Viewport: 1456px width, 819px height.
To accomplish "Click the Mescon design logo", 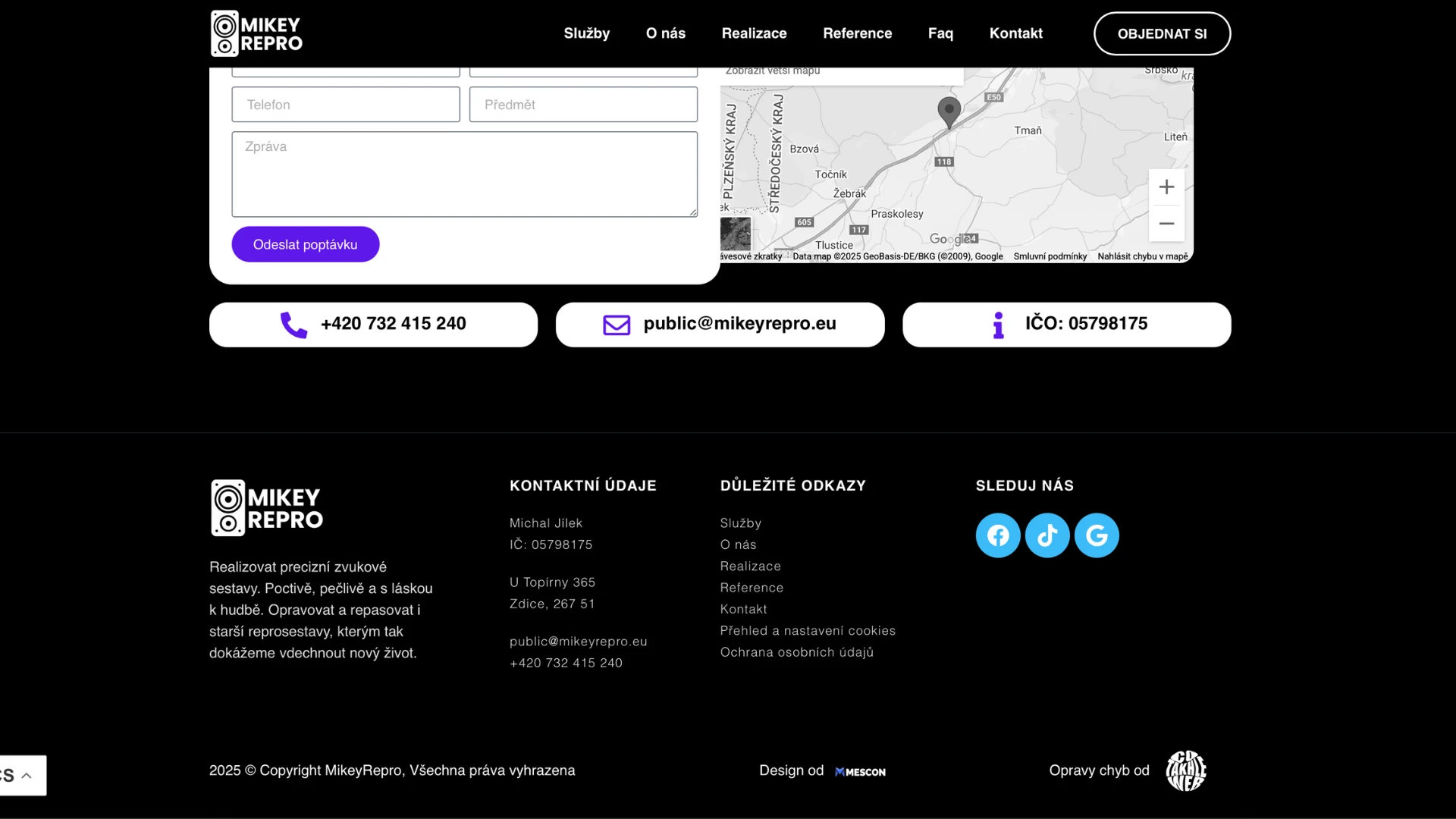I will tap(860, 772).
